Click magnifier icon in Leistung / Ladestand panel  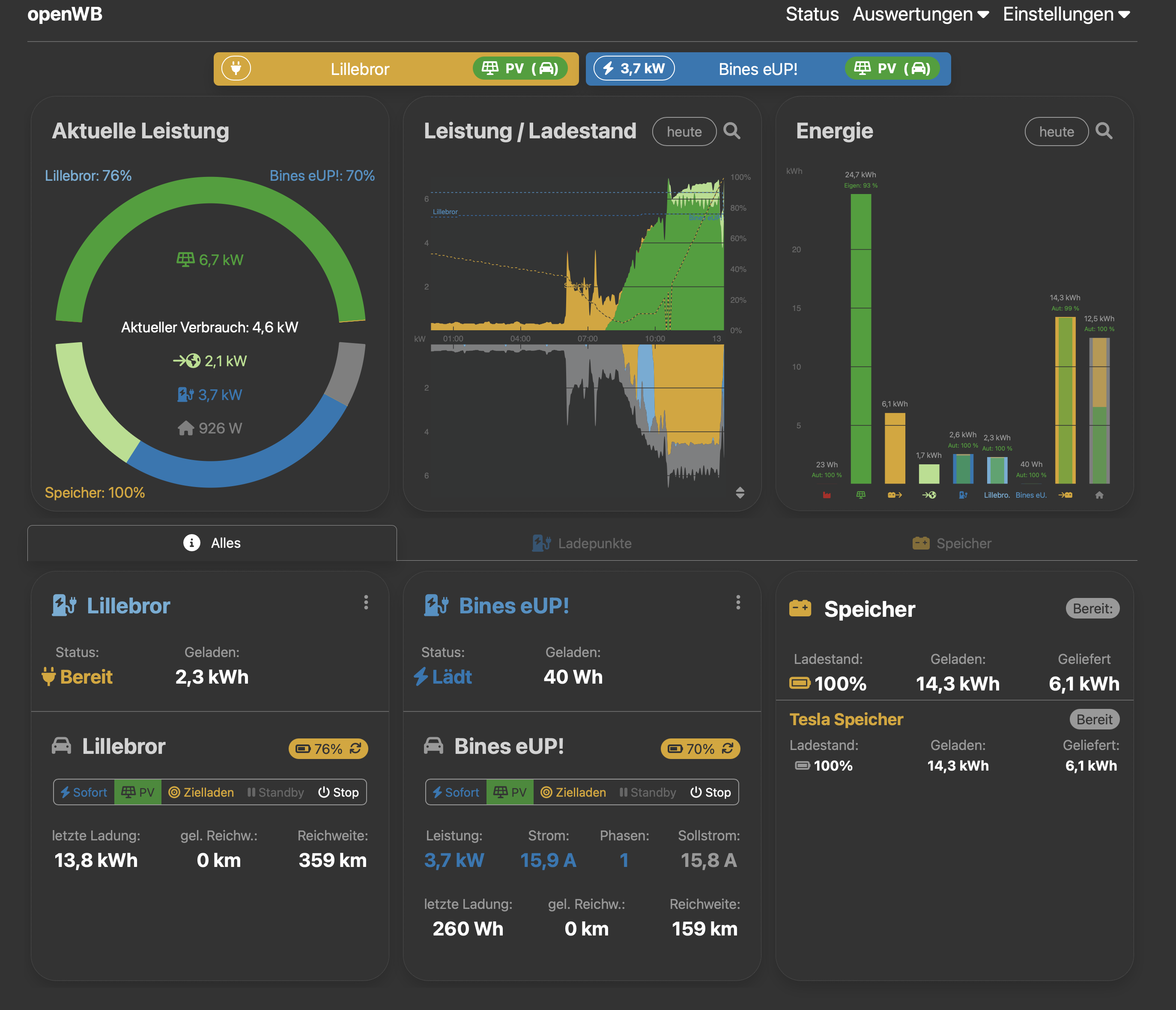(x=731, y=131)
